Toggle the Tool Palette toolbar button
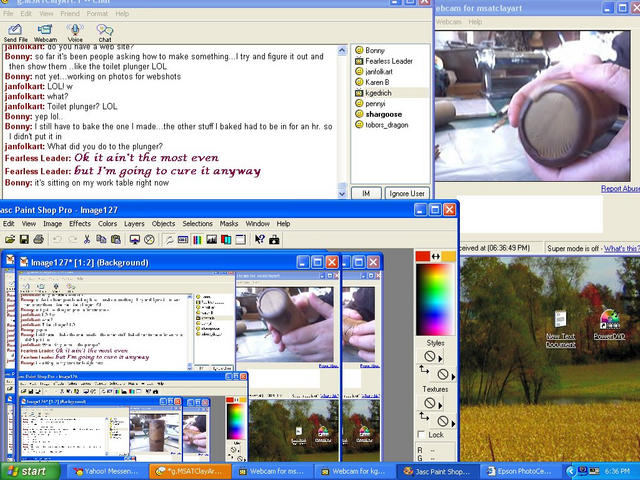This screenshot has width=640, height=480. coord(169,240)
